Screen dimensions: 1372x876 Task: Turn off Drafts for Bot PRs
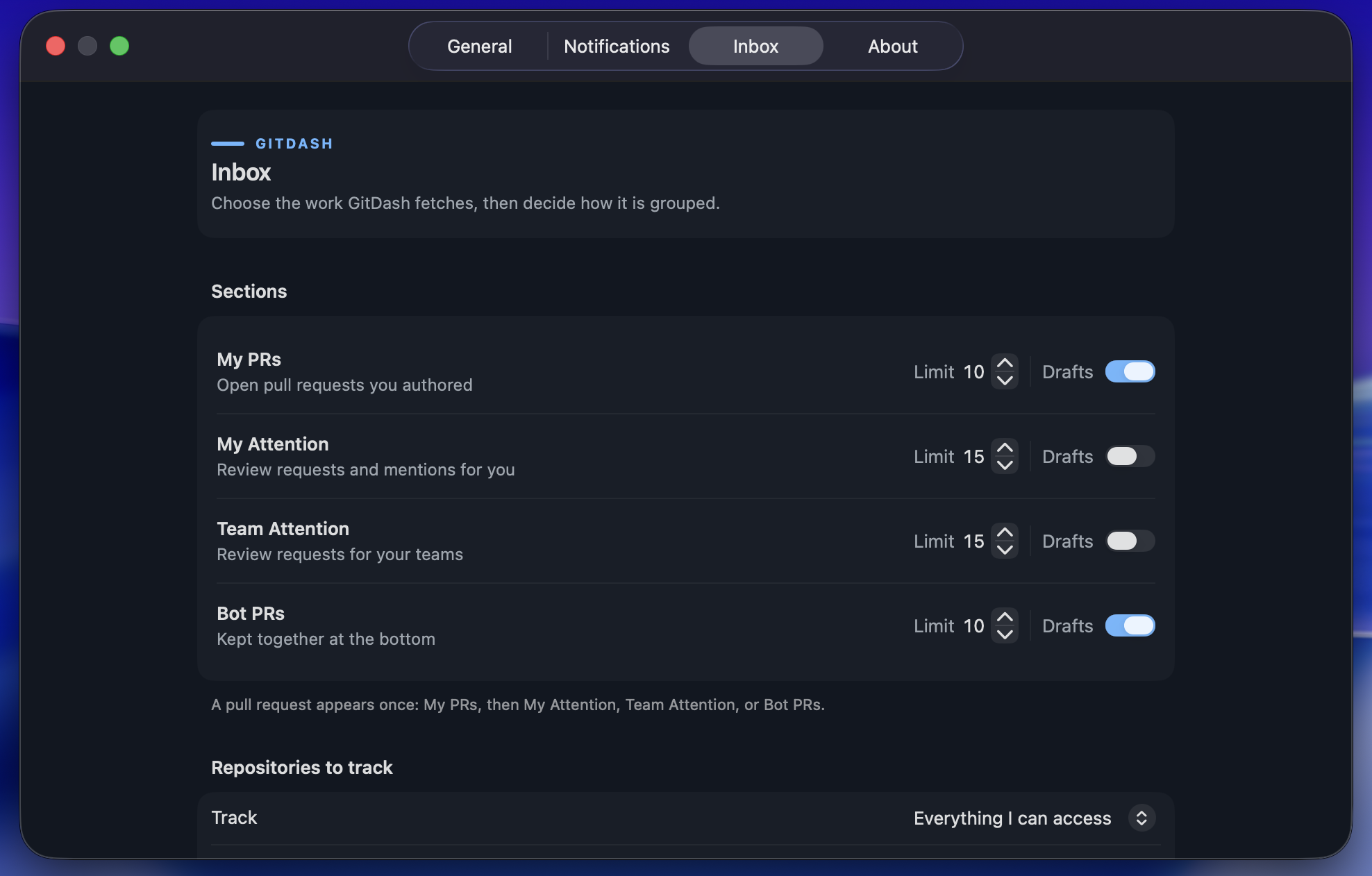pyautogui.click(x=1130, y=626)
